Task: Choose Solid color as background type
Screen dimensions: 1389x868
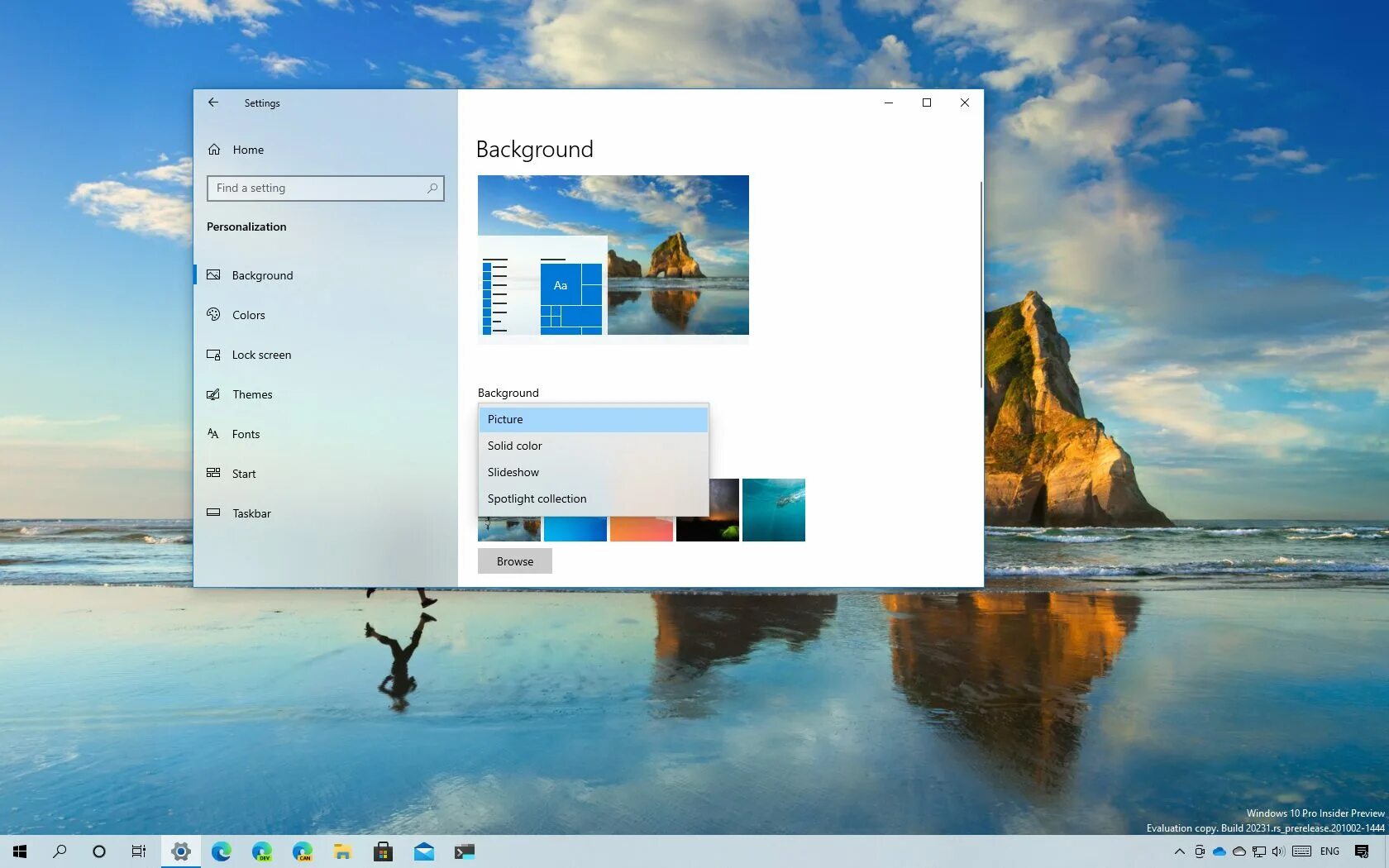Action: click(514, 446)
